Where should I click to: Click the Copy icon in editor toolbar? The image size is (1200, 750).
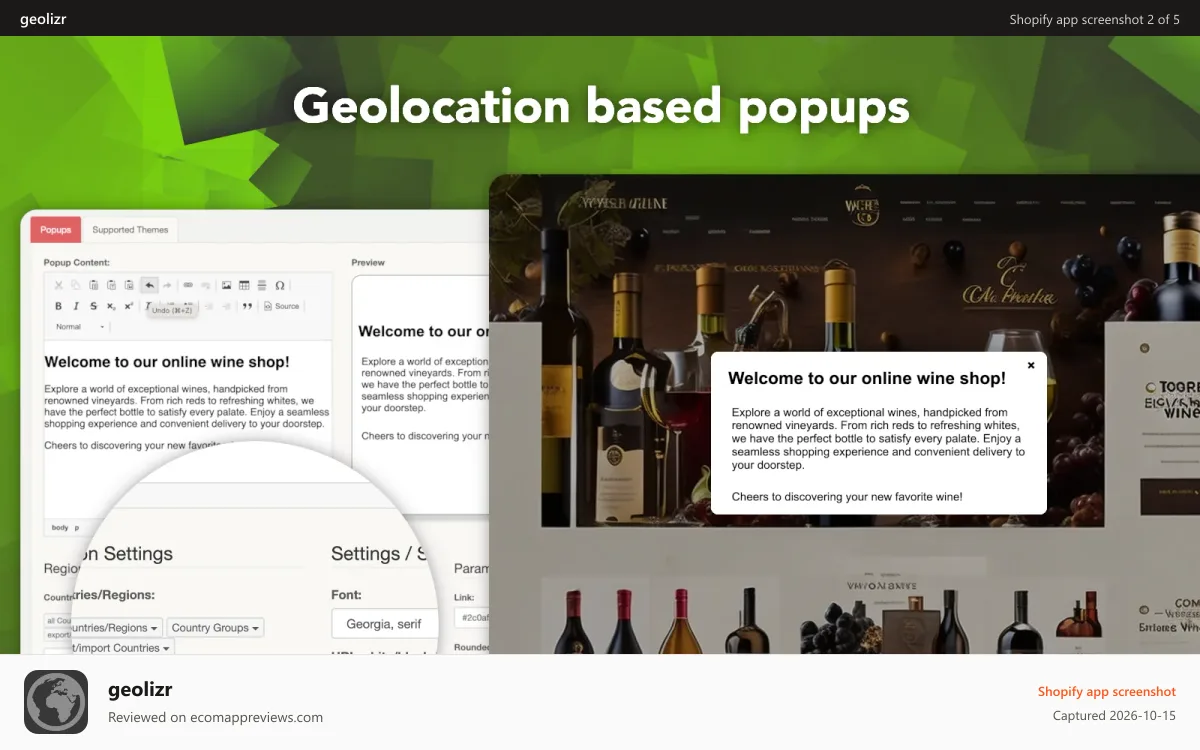point(76,286)
